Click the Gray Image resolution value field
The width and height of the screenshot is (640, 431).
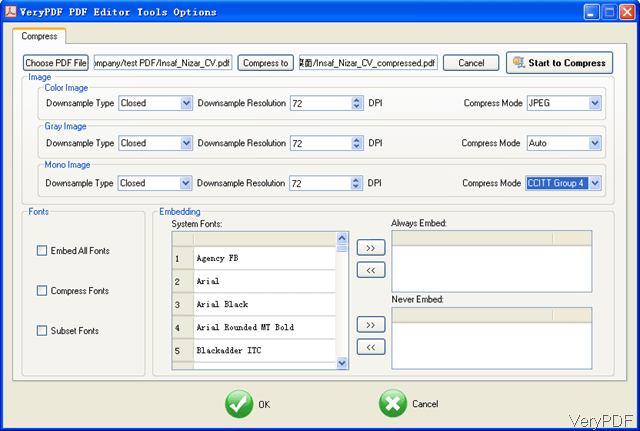[x=321, y=143]
